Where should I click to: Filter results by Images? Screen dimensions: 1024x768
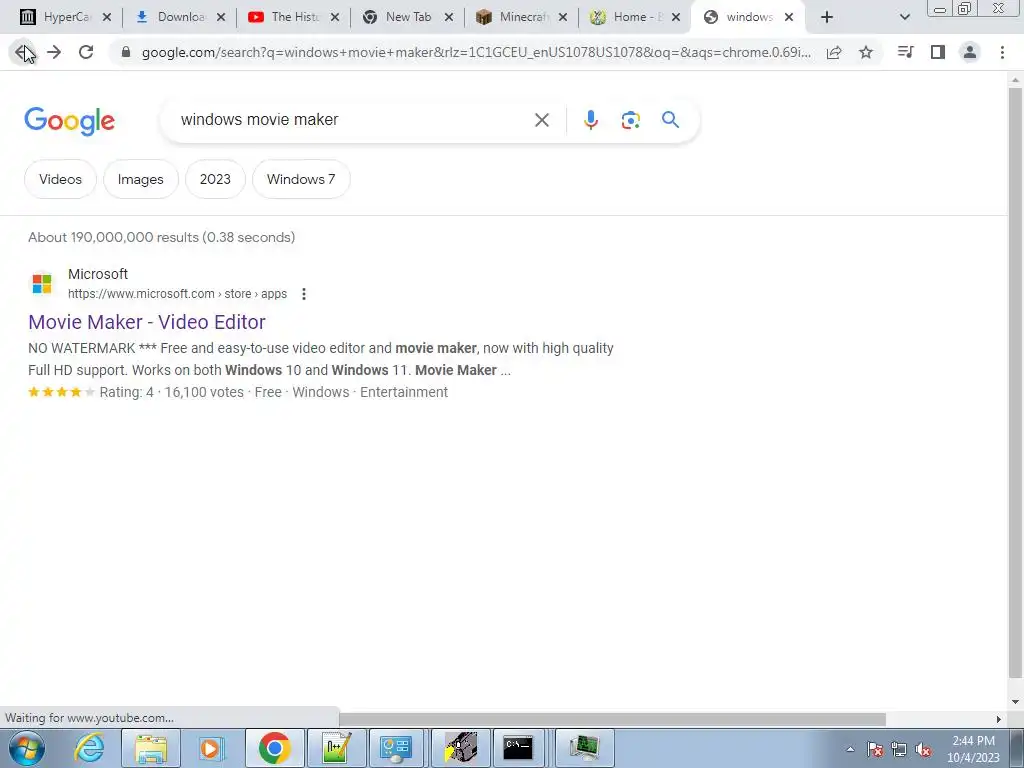(x=140, y=179)
